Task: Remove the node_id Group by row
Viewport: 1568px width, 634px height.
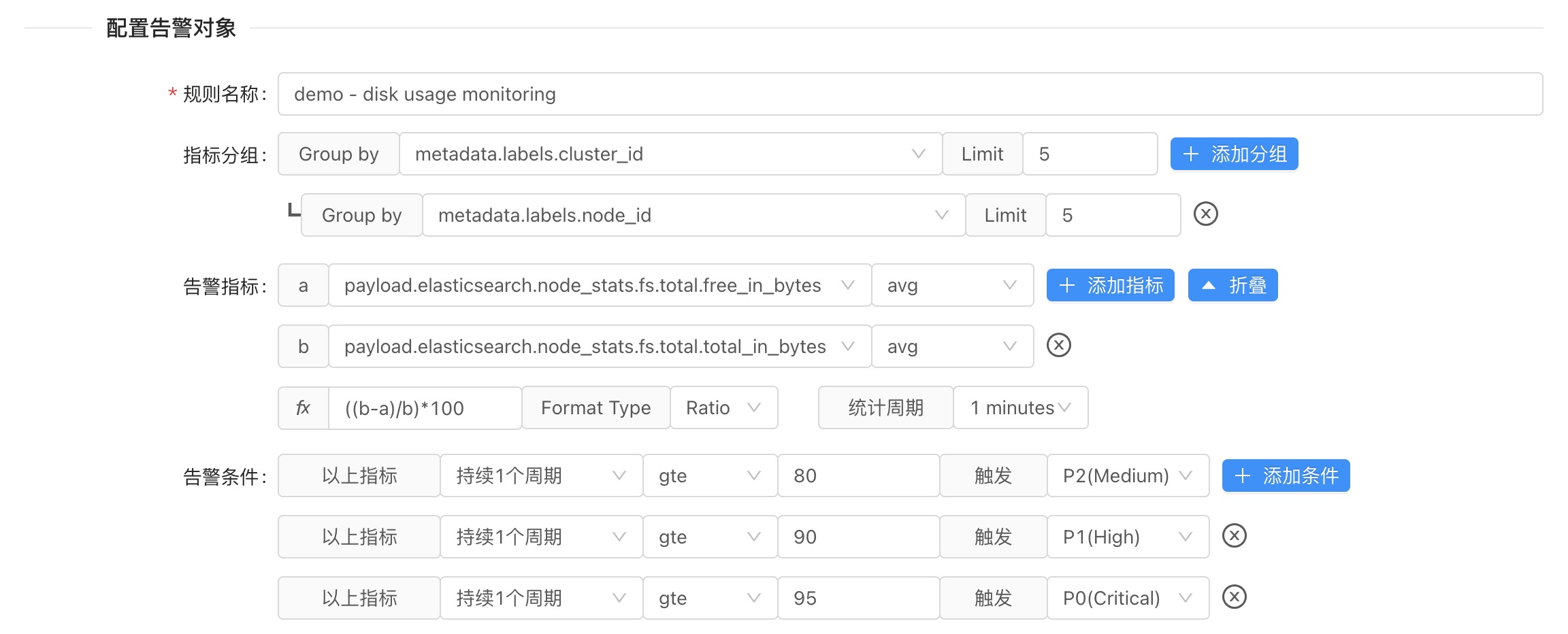Action: [1205, 214]
